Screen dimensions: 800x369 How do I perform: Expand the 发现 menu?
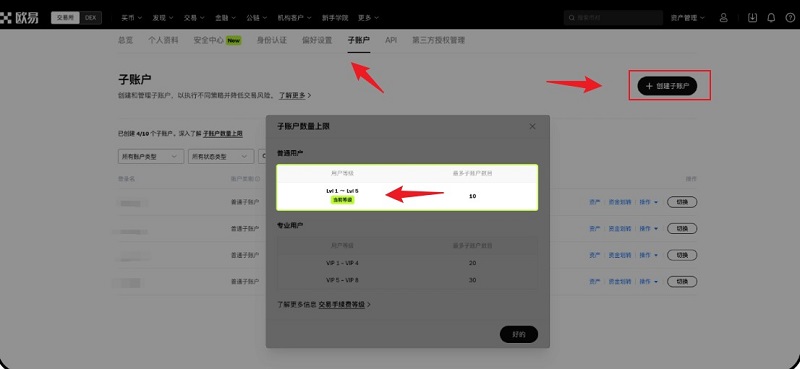point(163,18)
